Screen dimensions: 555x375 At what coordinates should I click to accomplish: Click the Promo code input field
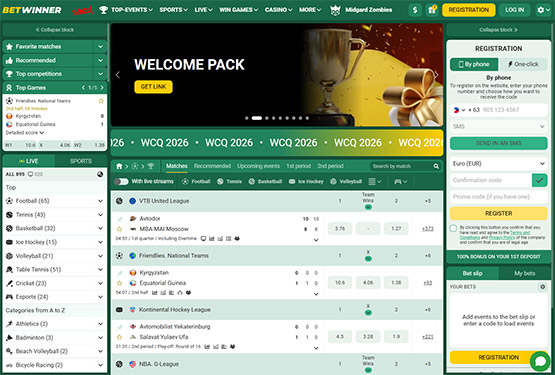(498, 197)
